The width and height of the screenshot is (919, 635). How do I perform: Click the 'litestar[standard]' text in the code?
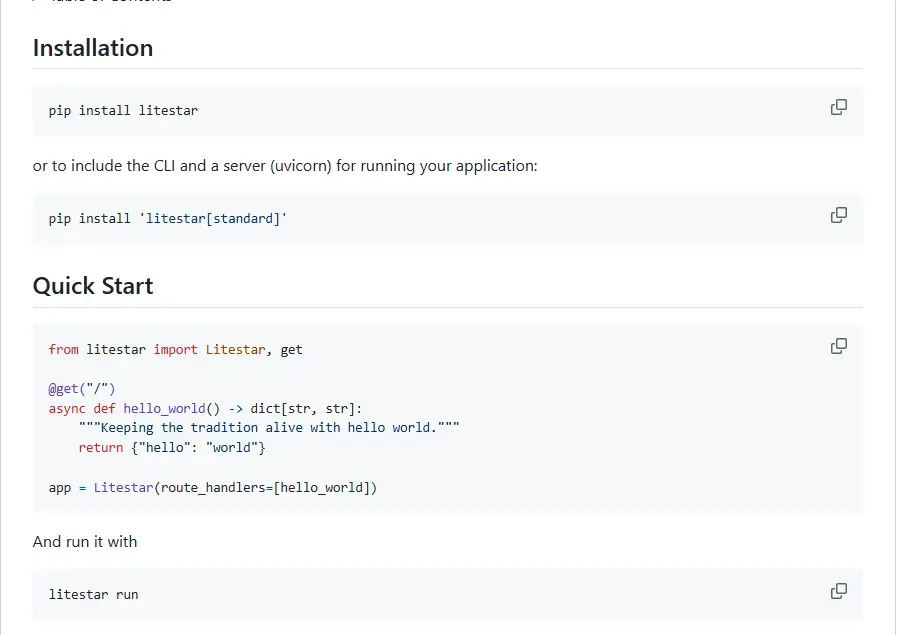[213, 218]
